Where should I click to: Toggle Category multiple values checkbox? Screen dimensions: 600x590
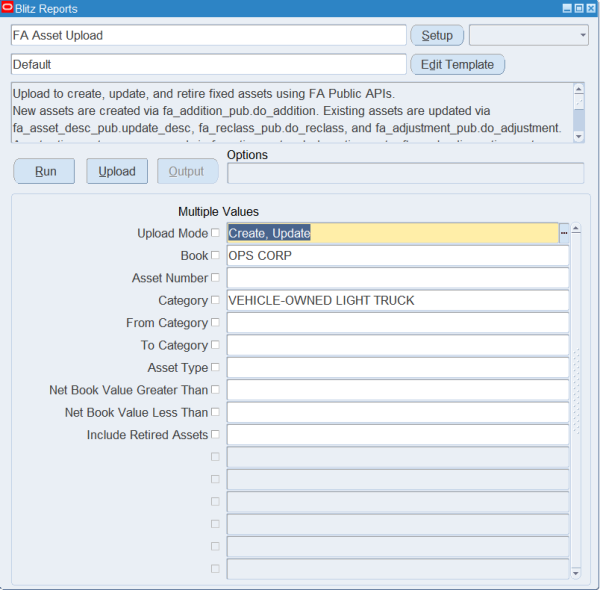[x=215, y=300]
